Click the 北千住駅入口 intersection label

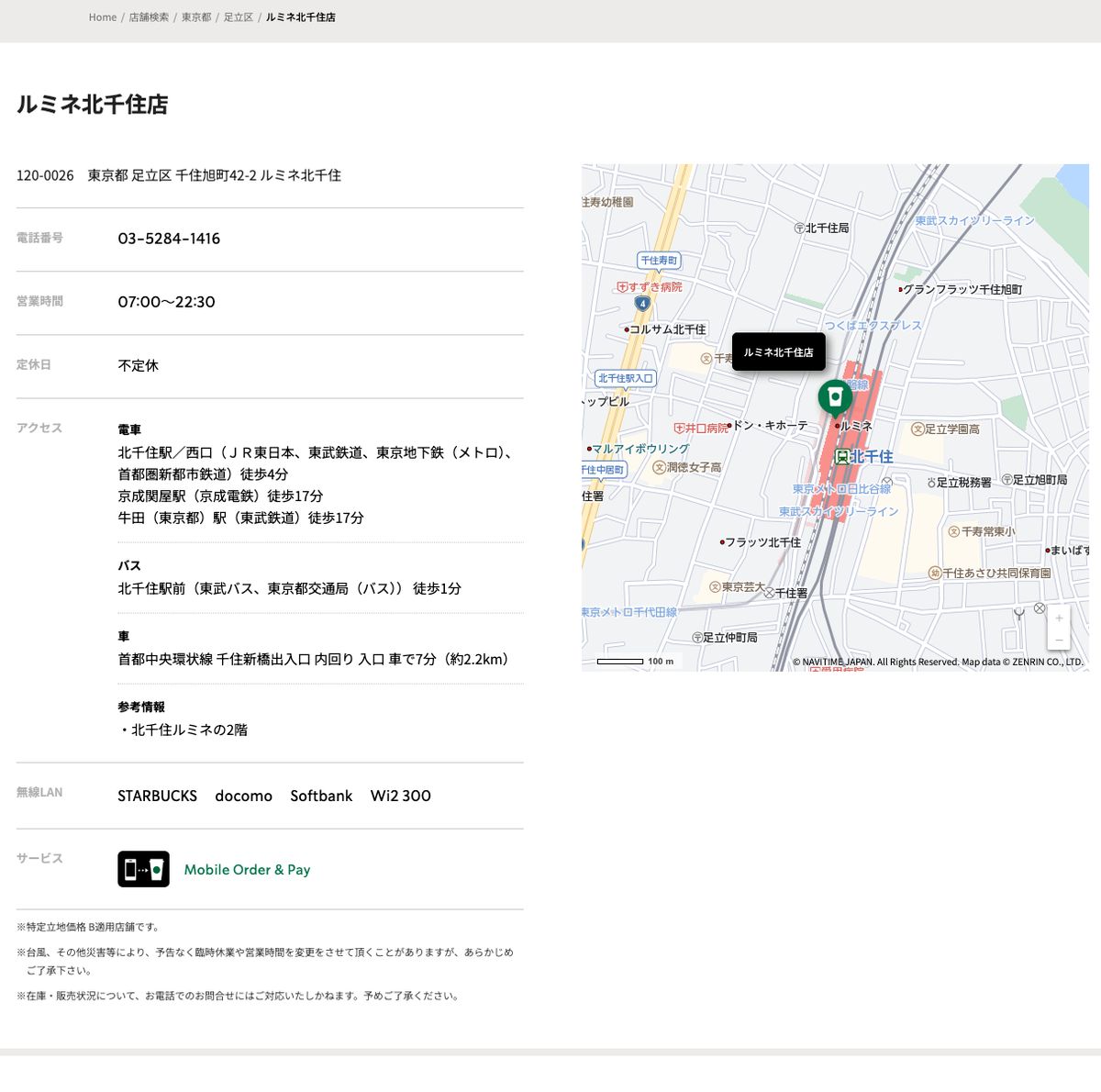[x=626, y=378]
